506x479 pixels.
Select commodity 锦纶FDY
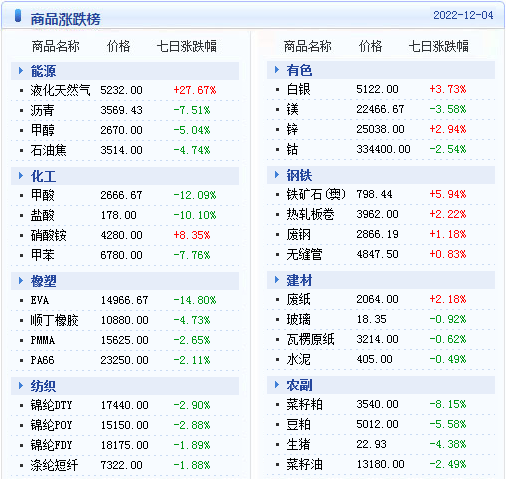[x=51, y=445]
